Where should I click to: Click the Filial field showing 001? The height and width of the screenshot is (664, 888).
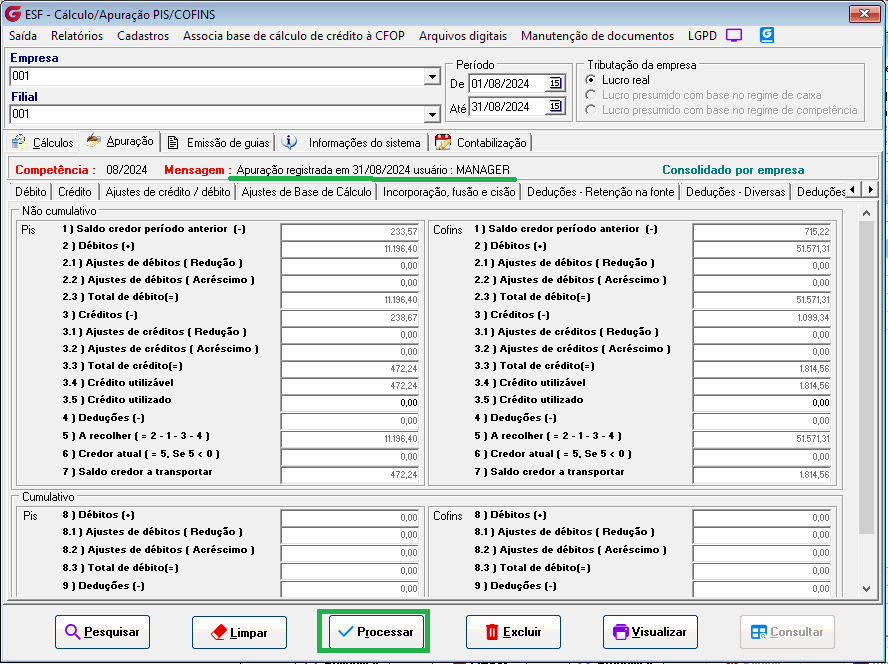(x=217, y=114)
